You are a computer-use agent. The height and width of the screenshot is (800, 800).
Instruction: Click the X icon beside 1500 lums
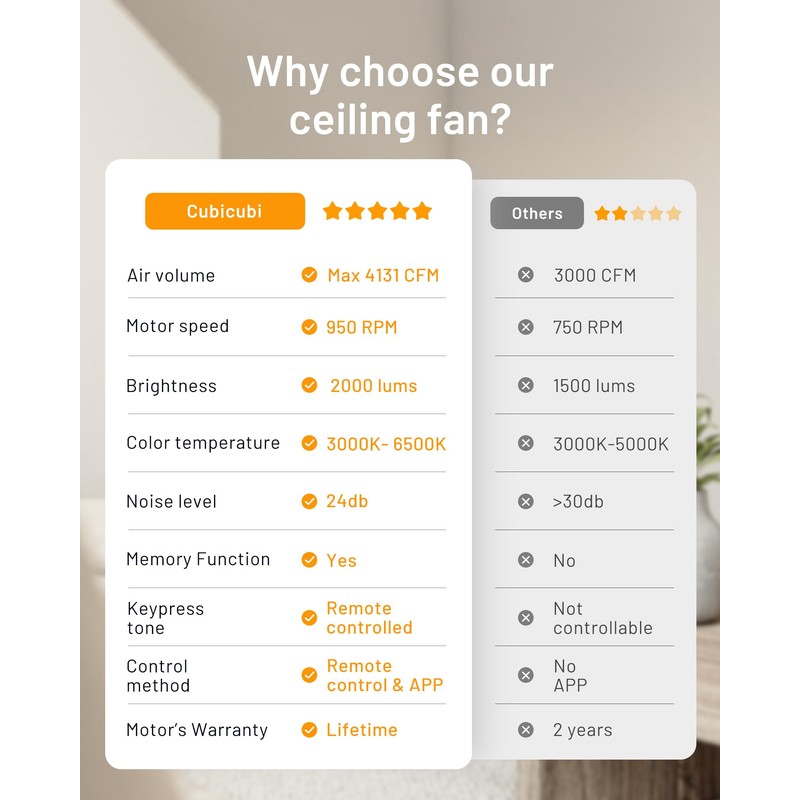click(x=526, y=385)
